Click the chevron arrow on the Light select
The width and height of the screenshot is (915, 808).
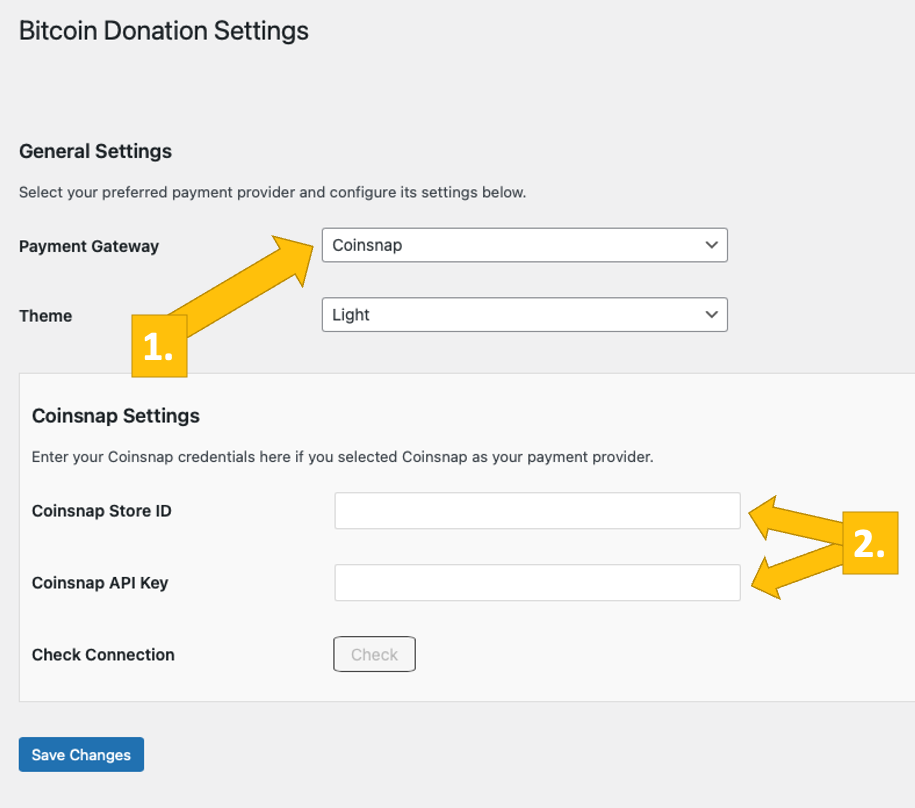point(711,315)
